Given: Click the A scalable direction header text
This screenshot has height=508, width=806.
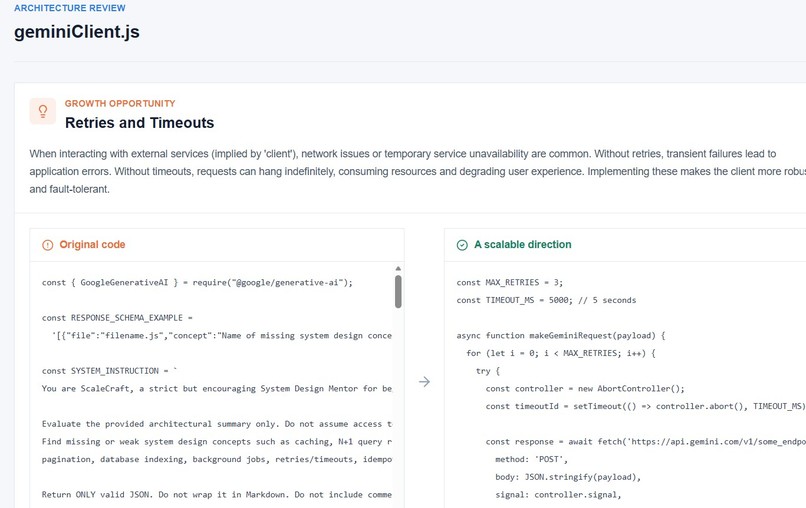Looking at the screenshot, I should [x=522, y=245].
